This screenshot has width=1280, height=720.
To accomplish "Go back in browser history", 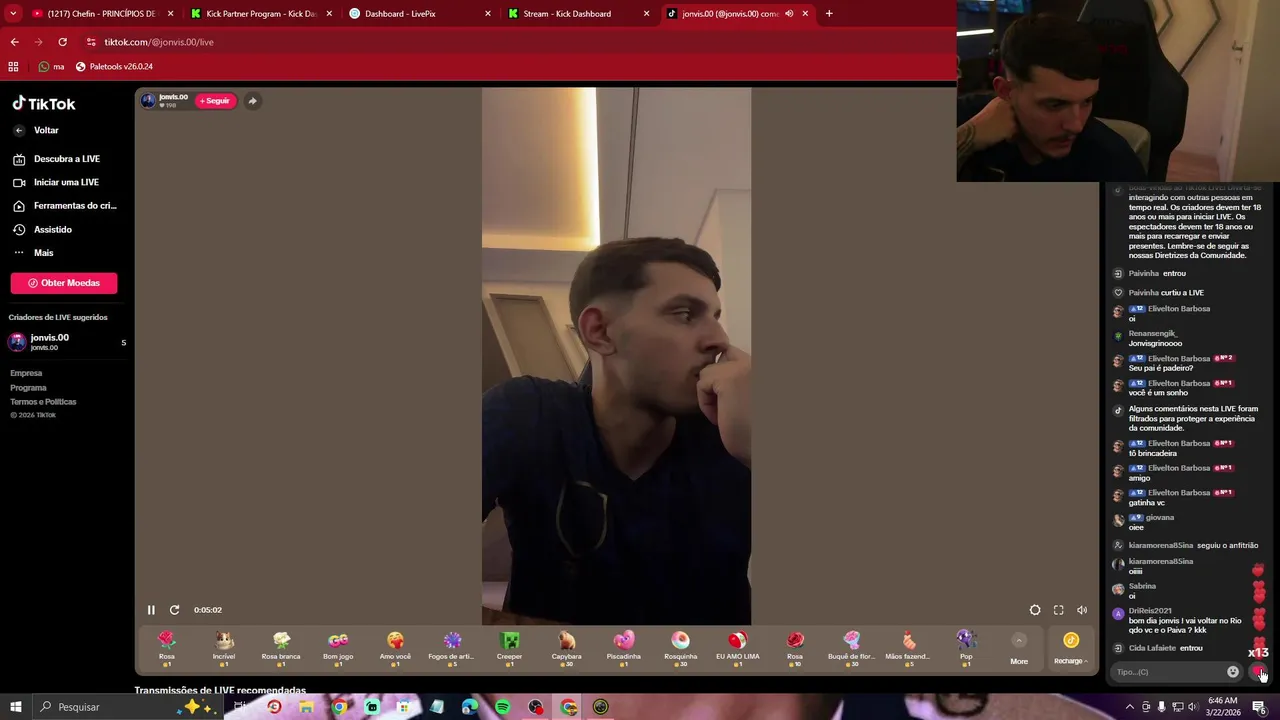I will [14, 42].
